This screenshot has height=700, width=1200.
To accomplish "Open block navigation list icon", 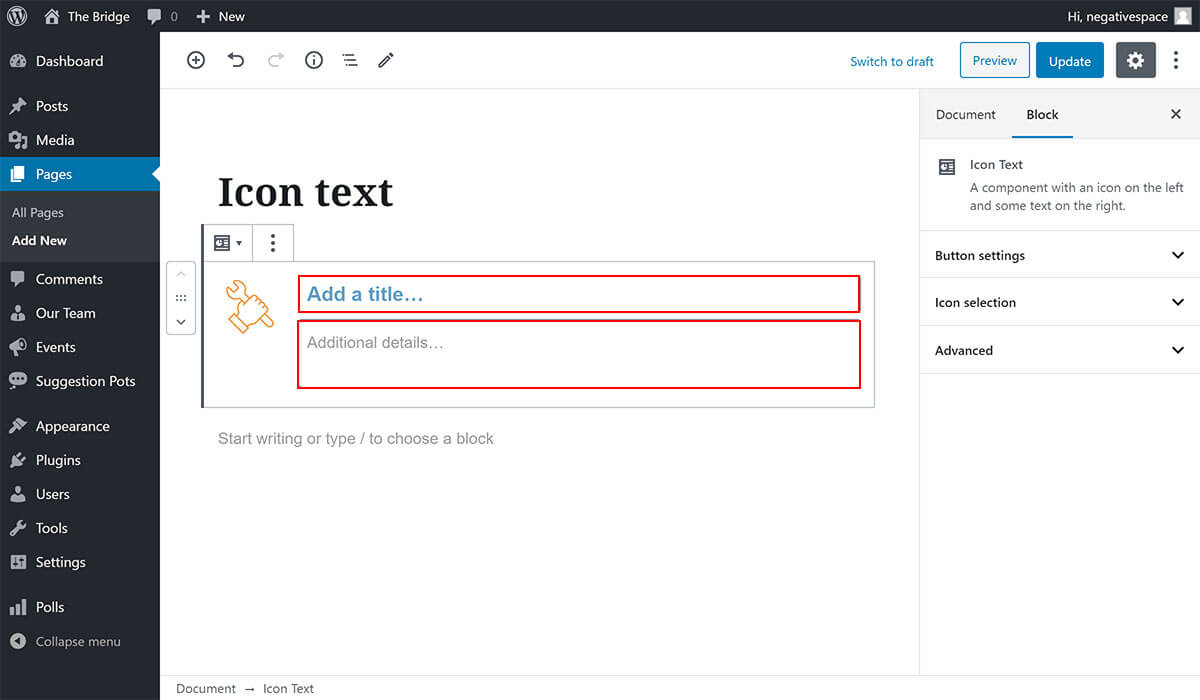I will (350, 60).
